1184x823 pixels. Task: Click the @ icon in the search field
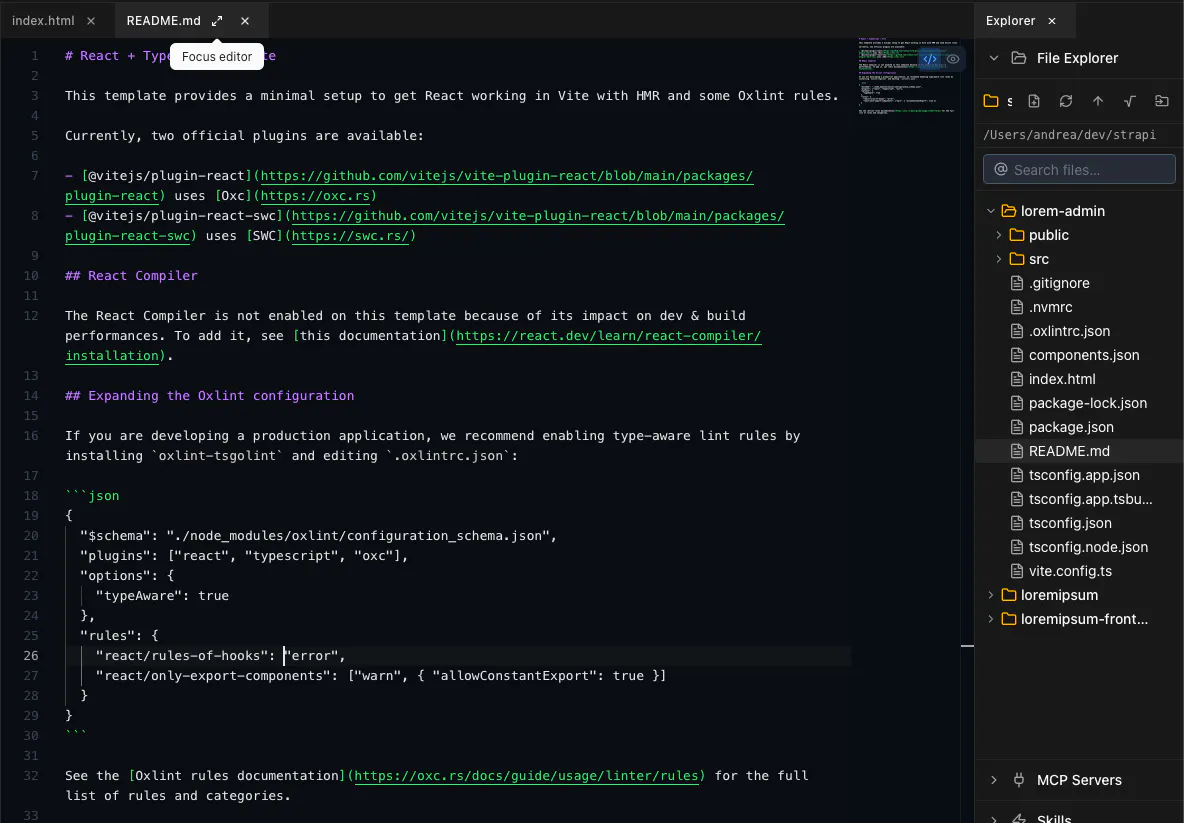click(1001, 169)
